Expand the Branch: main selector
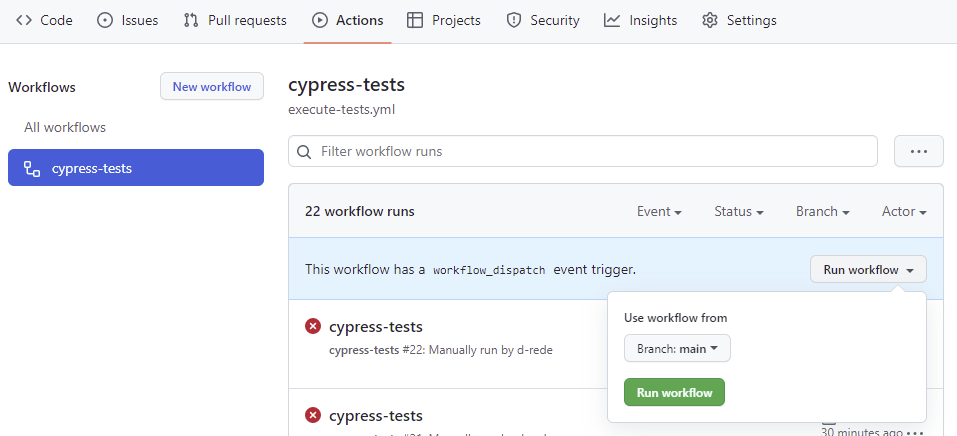The width and height of the screenshot is (957, 436). point(677,348)
